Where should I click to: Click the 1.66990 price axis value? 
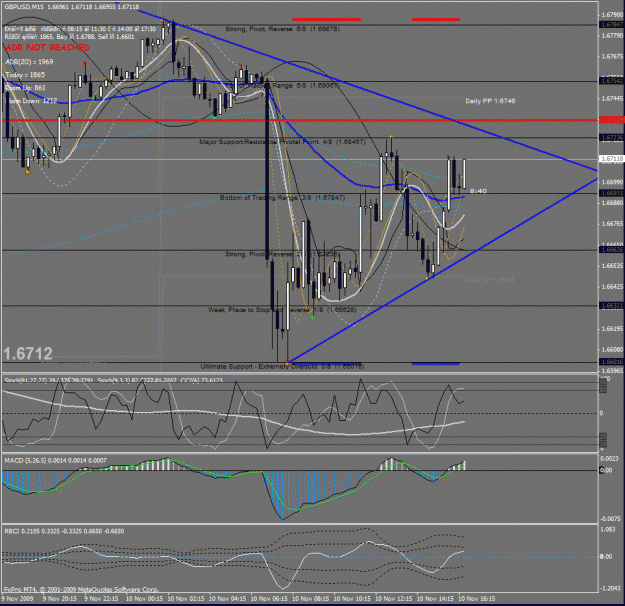tap(612, 182)
